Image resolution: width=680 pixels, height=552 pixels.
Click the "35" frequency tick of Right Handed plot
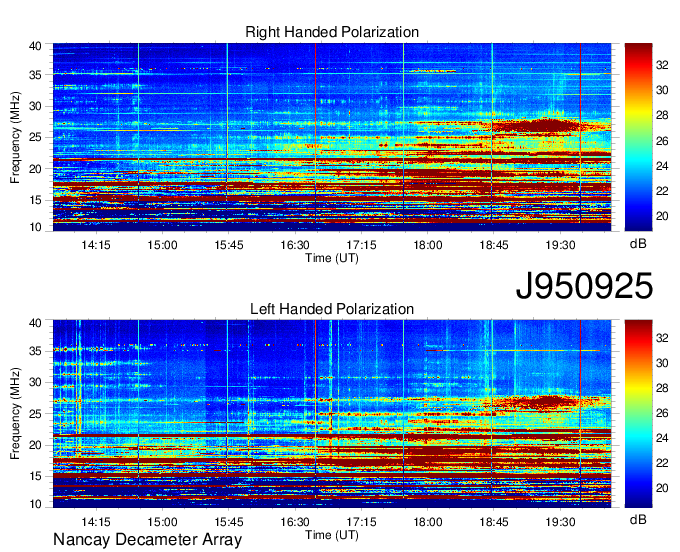[x=36, y=75]
